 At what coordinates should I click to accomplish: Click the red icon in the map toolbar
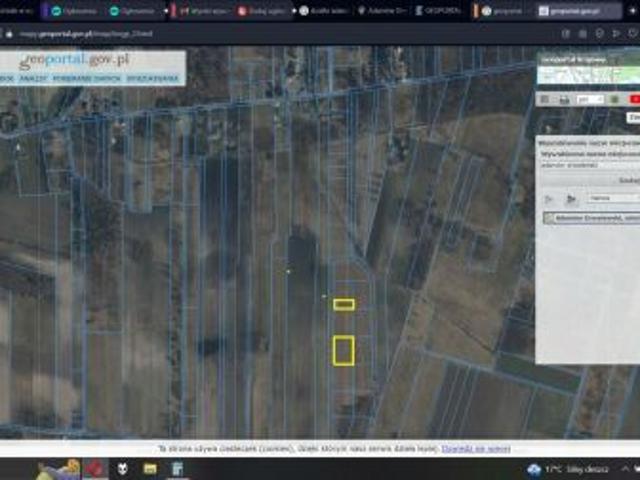634,99
